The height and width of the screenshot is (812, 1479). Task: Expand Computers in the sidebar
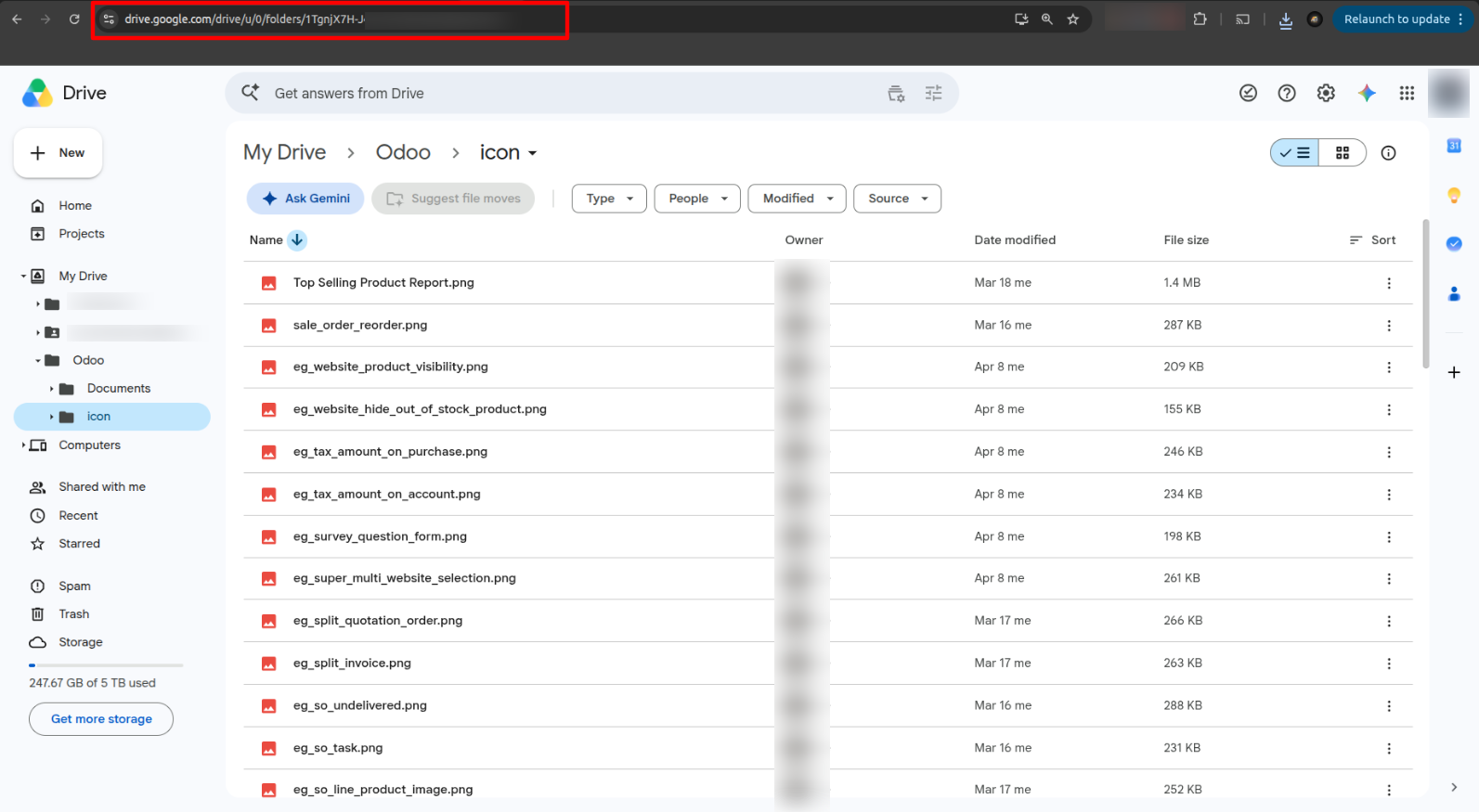(23, 445)
